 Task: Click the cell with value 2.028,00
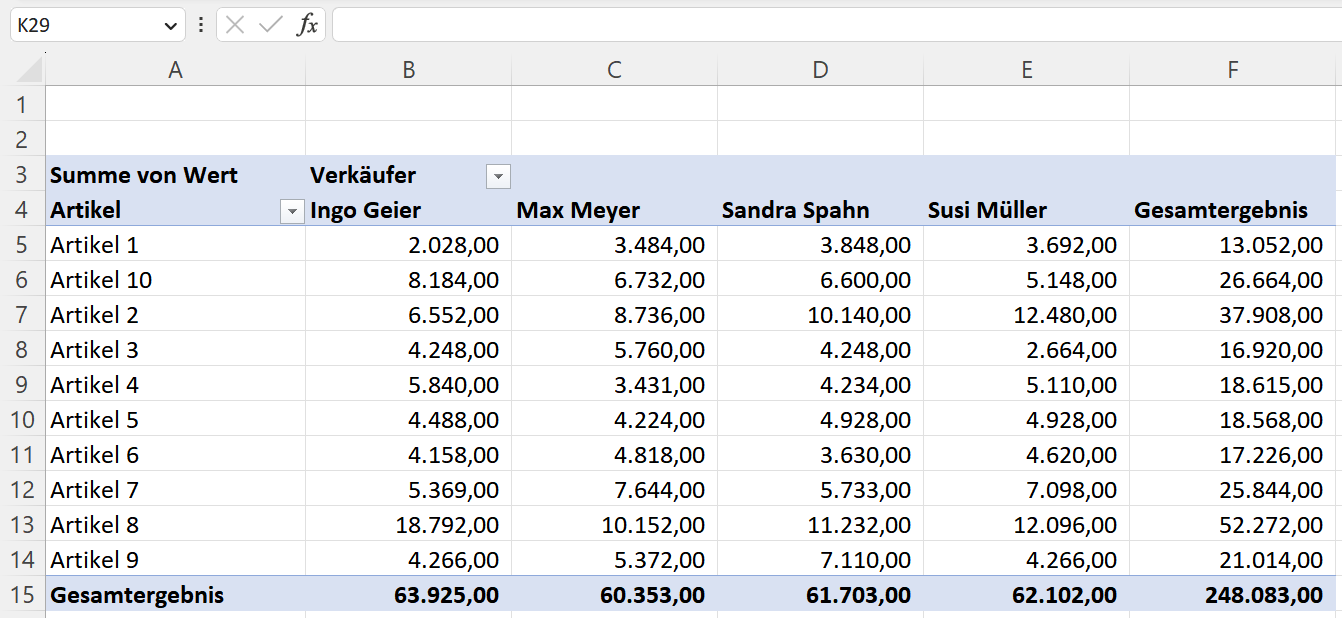click(x=408, y=244)
